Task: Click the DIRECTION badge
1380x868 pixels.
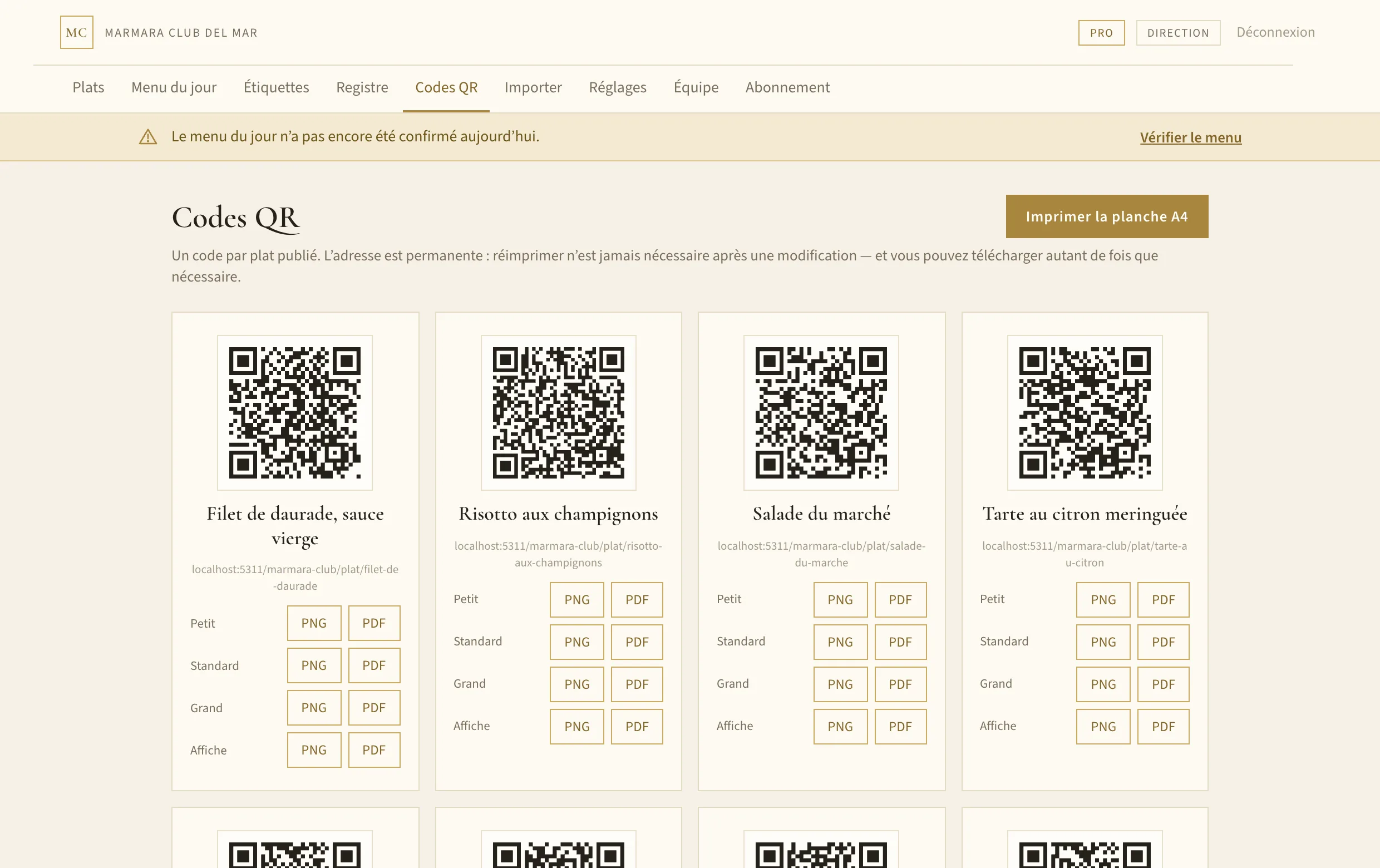Action: [1178, 33]
